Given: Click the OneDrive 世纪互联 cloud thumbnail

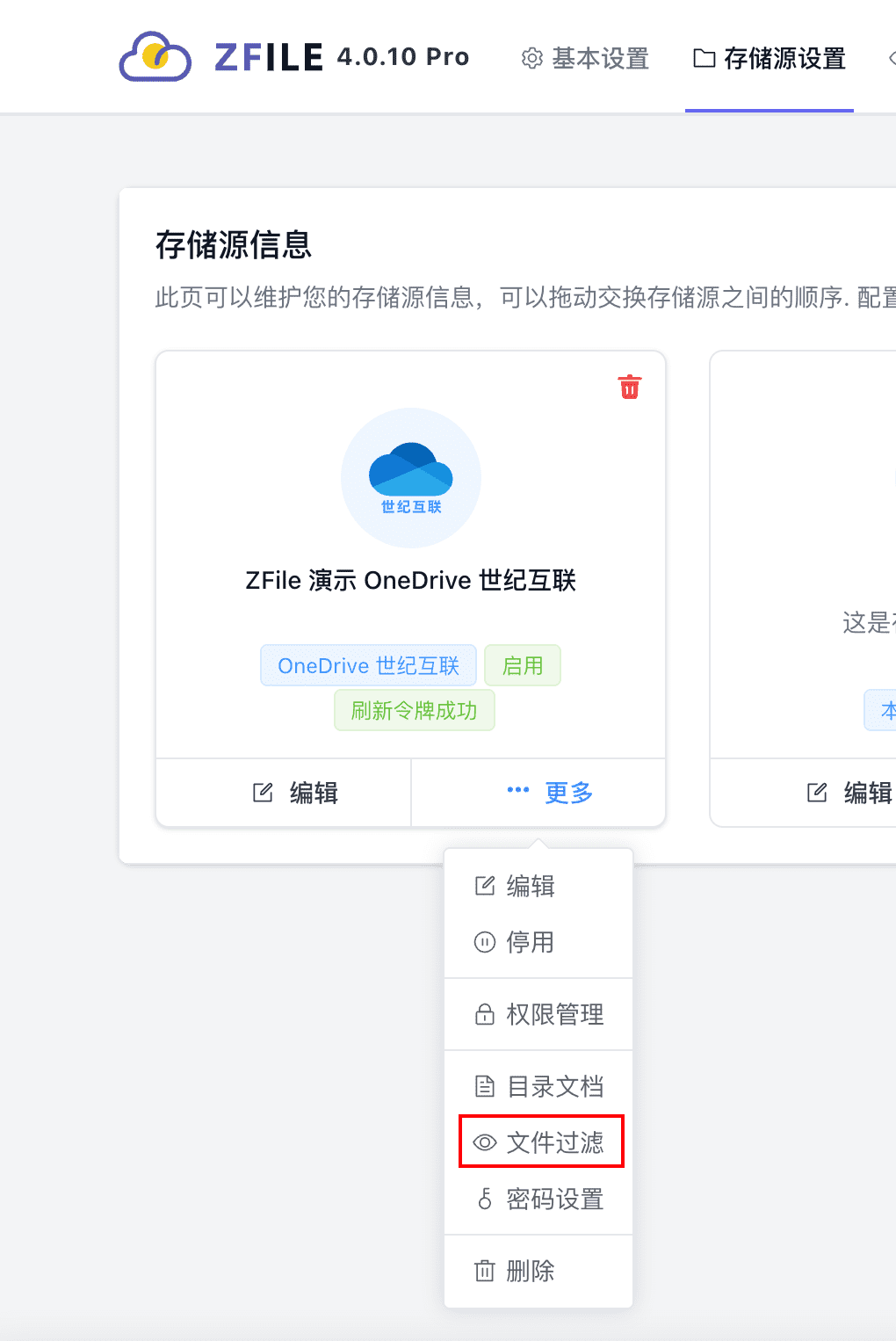Looking at the screenshot, I should tap(411, 478).
